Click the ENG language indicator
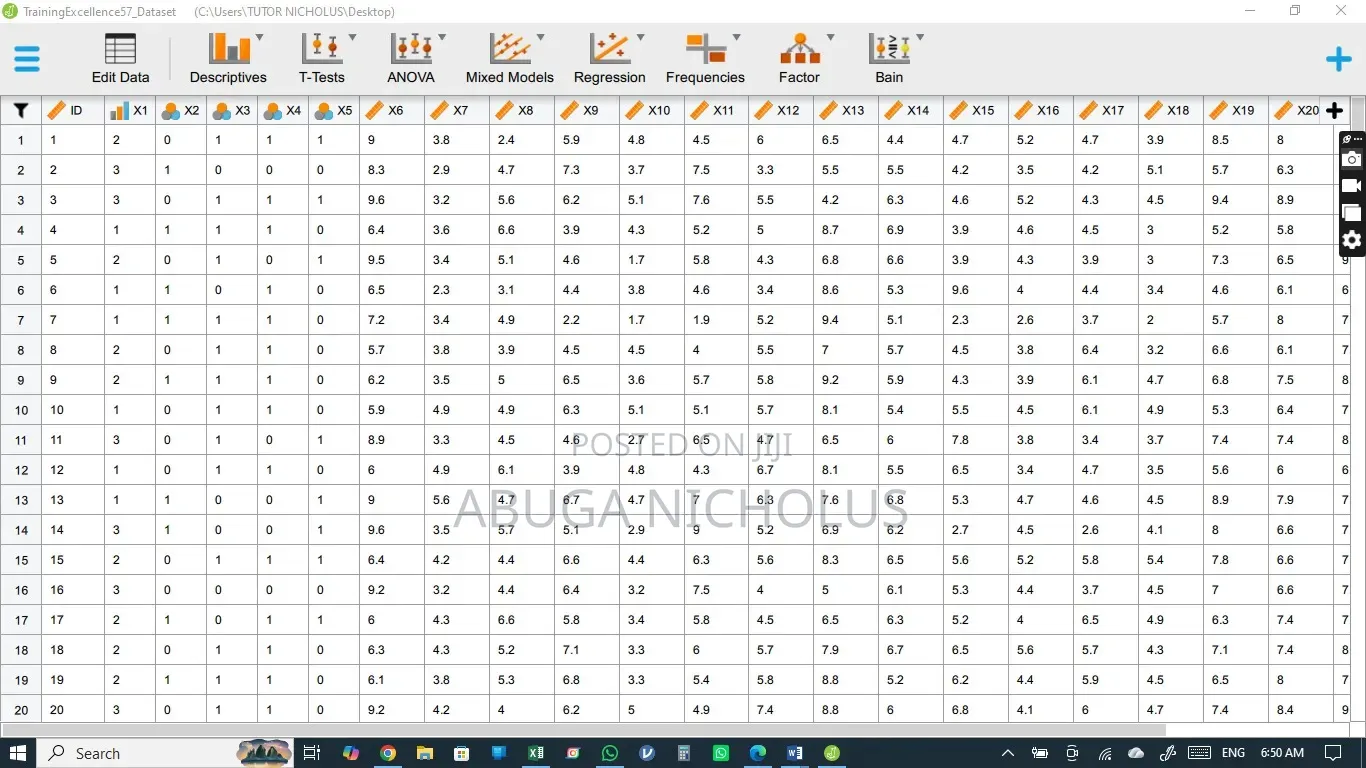 [x=1233, y=753]
